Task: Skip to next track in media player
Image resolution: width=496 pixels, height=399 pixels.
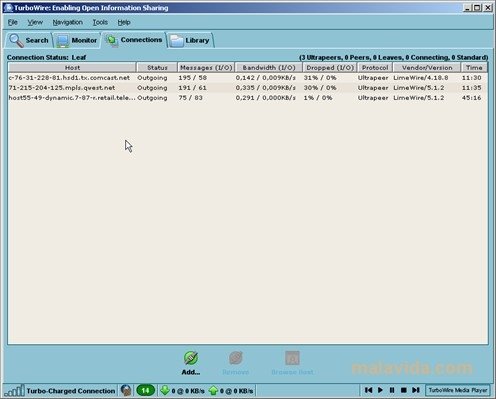Action: (416, 390)
